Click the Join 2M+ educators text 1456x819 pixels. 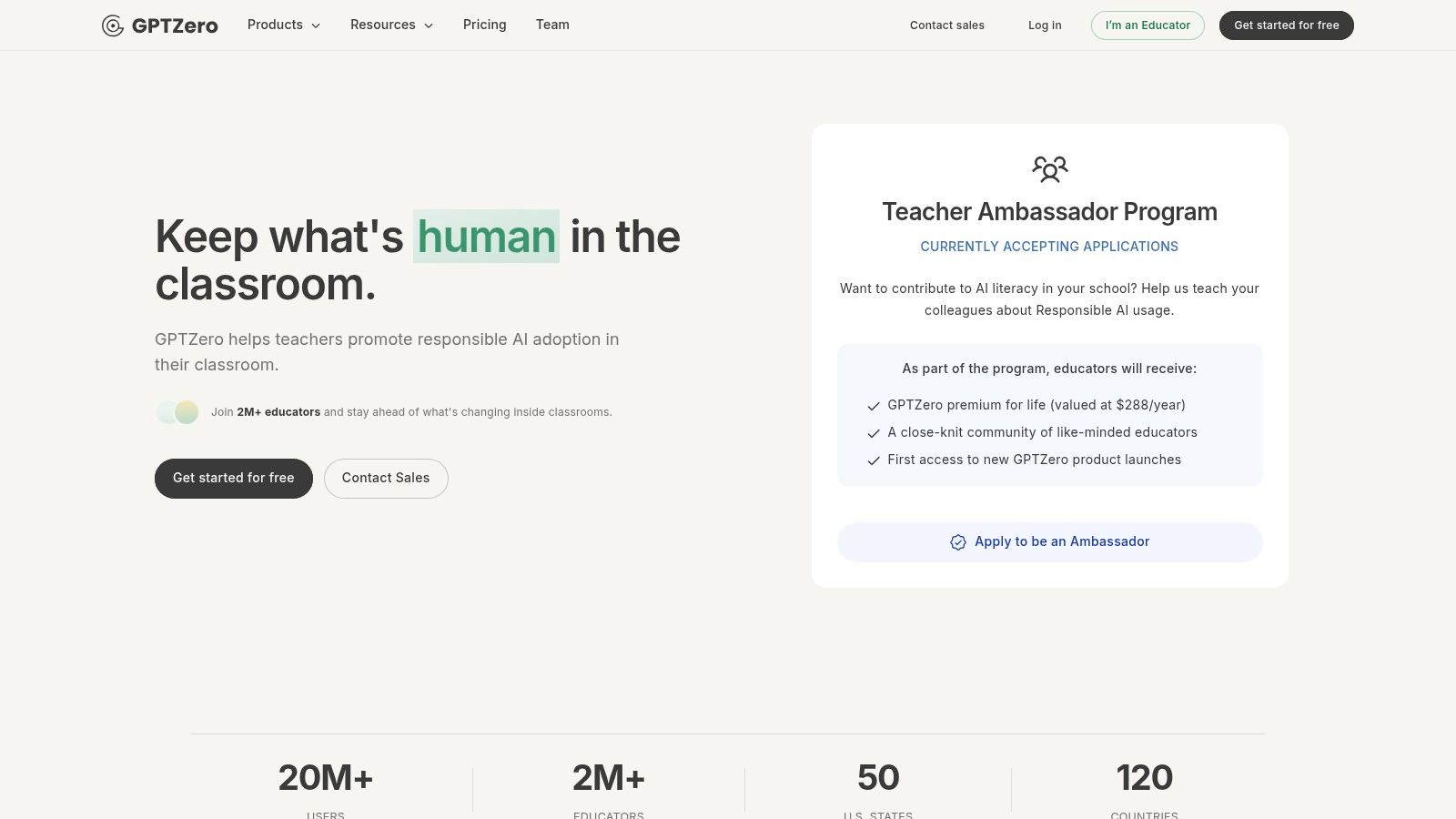[x=411, y=412]
